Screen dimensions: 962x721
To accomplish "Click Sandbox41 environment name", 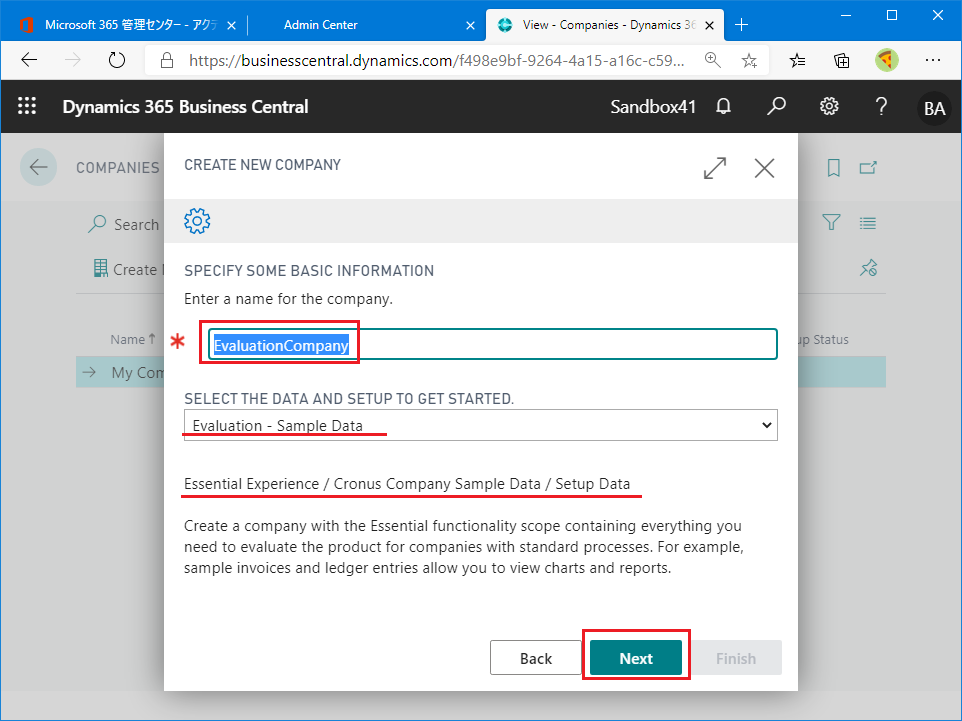I will pyautogui.click(x=653, y=107).
